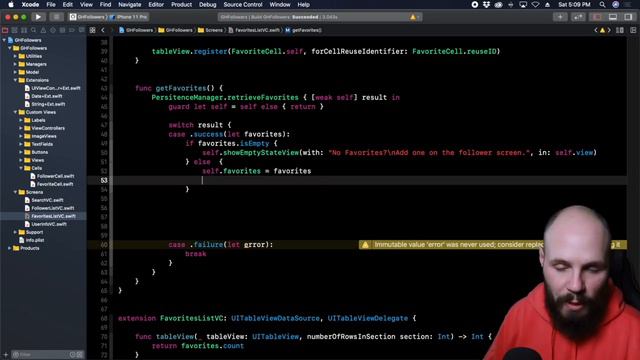The image size is (640, 360).
Task: Open macOS Spotlight search
Action: coord(602,4)
